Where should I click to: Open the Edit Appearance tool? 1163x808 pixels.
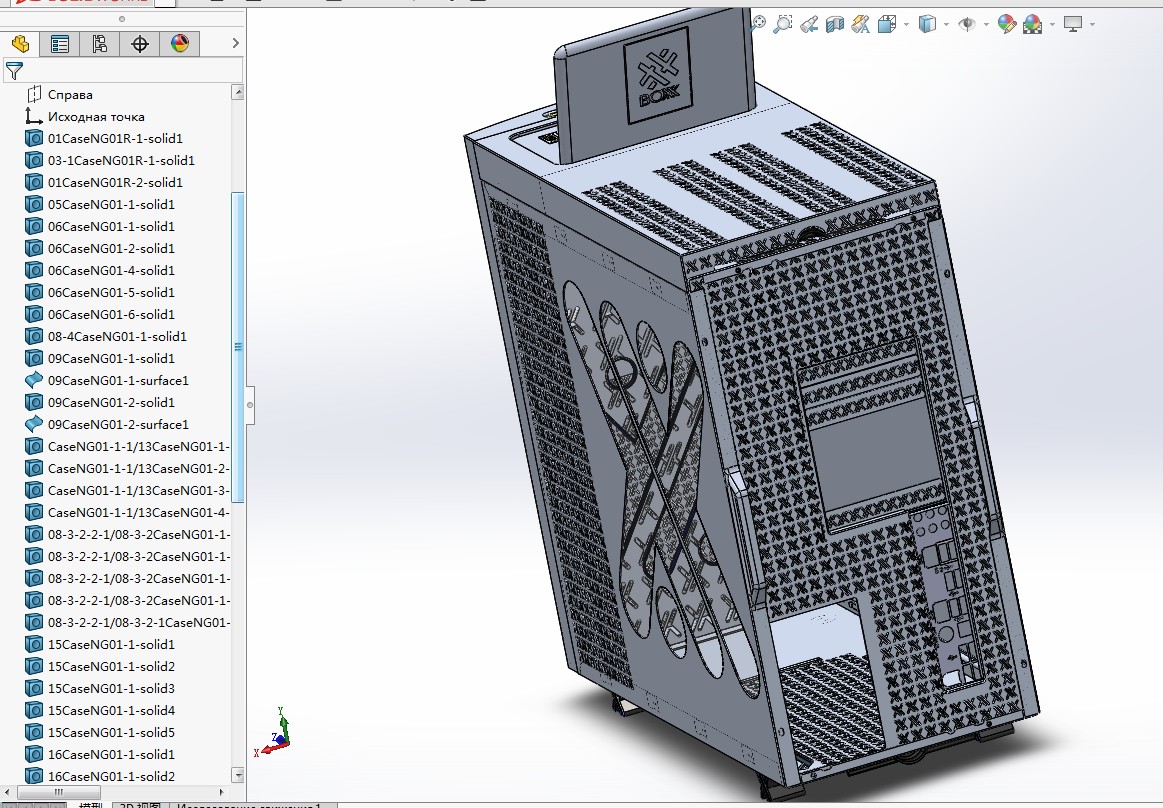point(1006,24)
